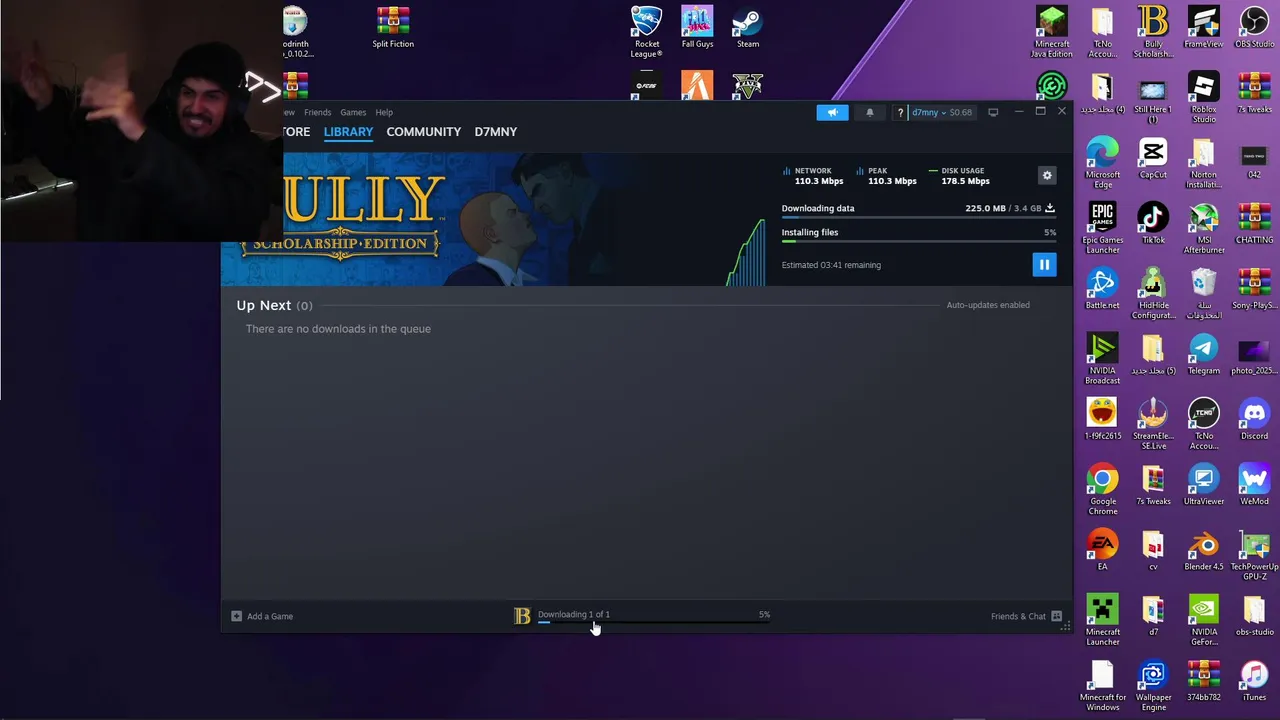Open FrameView desktop shortcut
Image resolution: width=1280 pixels, height=720 pixels.
click(x=1203, y=27)
